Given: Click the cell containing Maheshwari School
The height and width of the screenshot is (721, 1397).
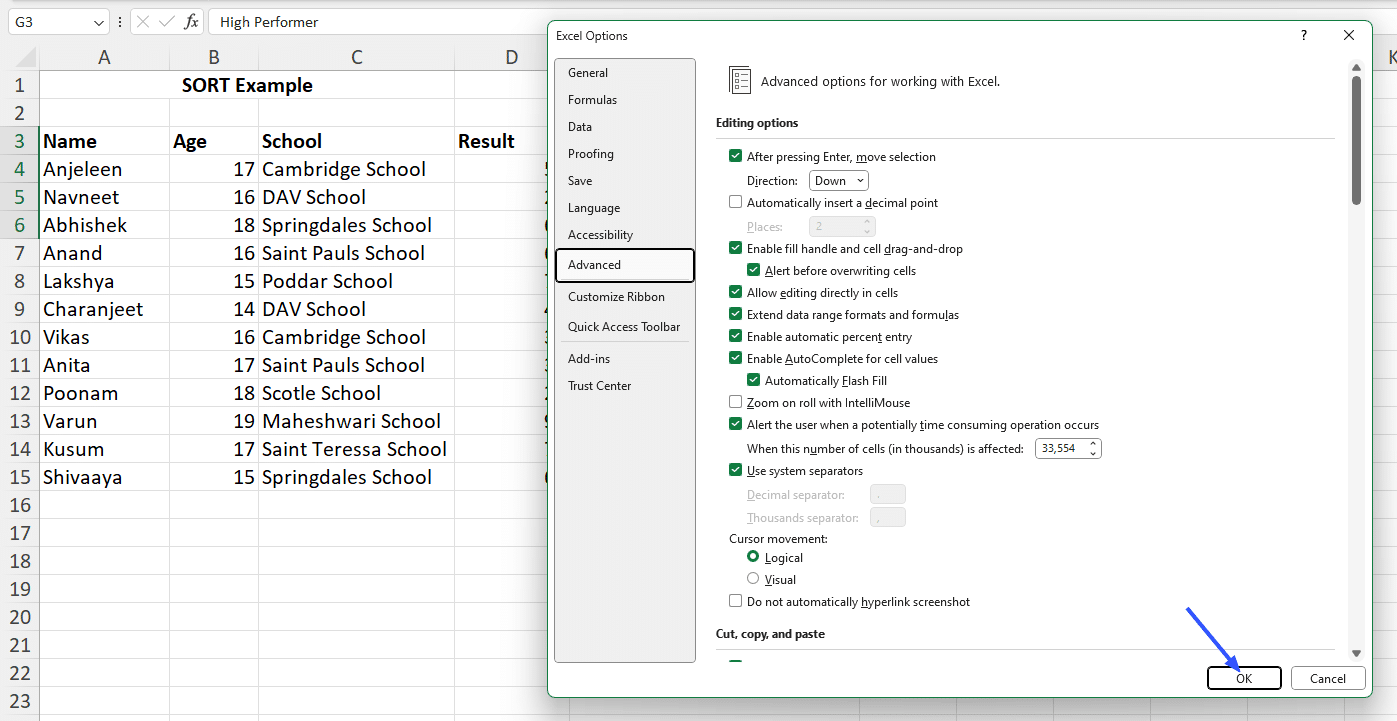Looking at the screenshot, I should coord(357,421).
